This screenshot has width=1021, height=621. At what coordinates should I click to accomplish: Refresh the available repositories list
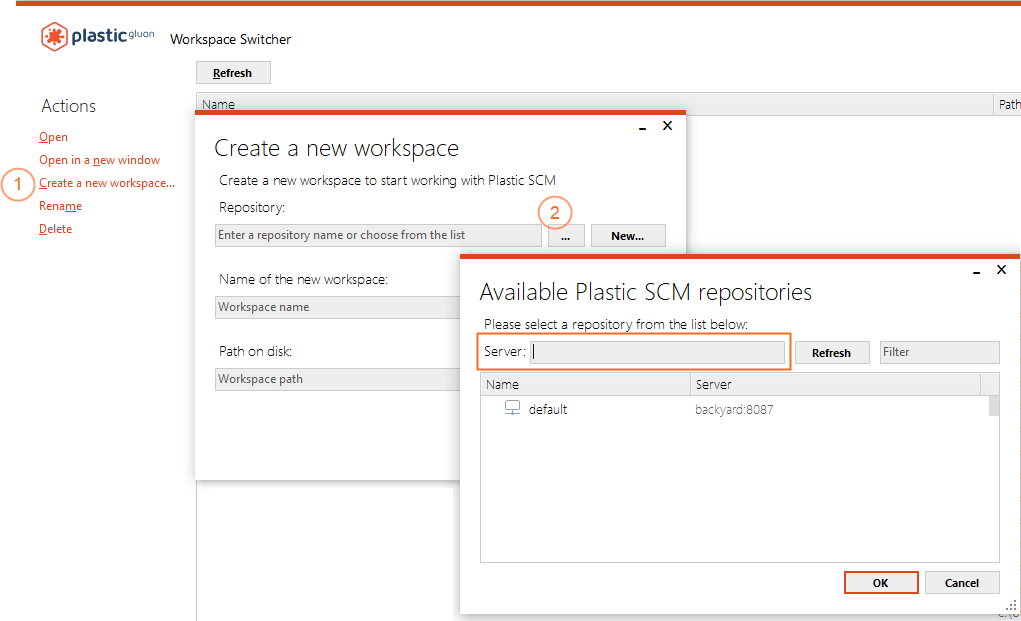tap(832, 352)
